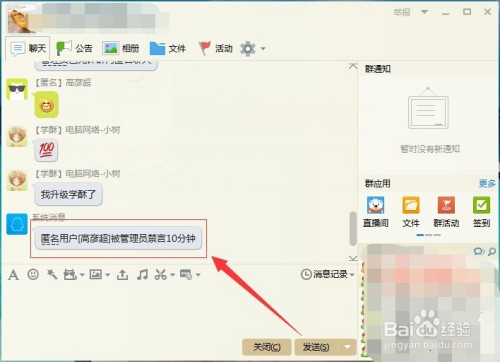Click the 我升级学酥了 message bubble

[x=68, y=194]
